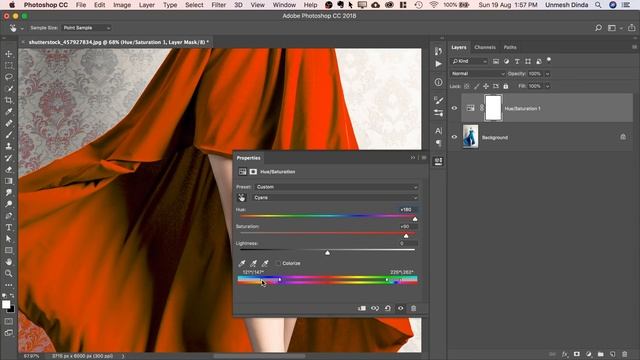Click the on-image adjustment hand tool

point(242,198)
